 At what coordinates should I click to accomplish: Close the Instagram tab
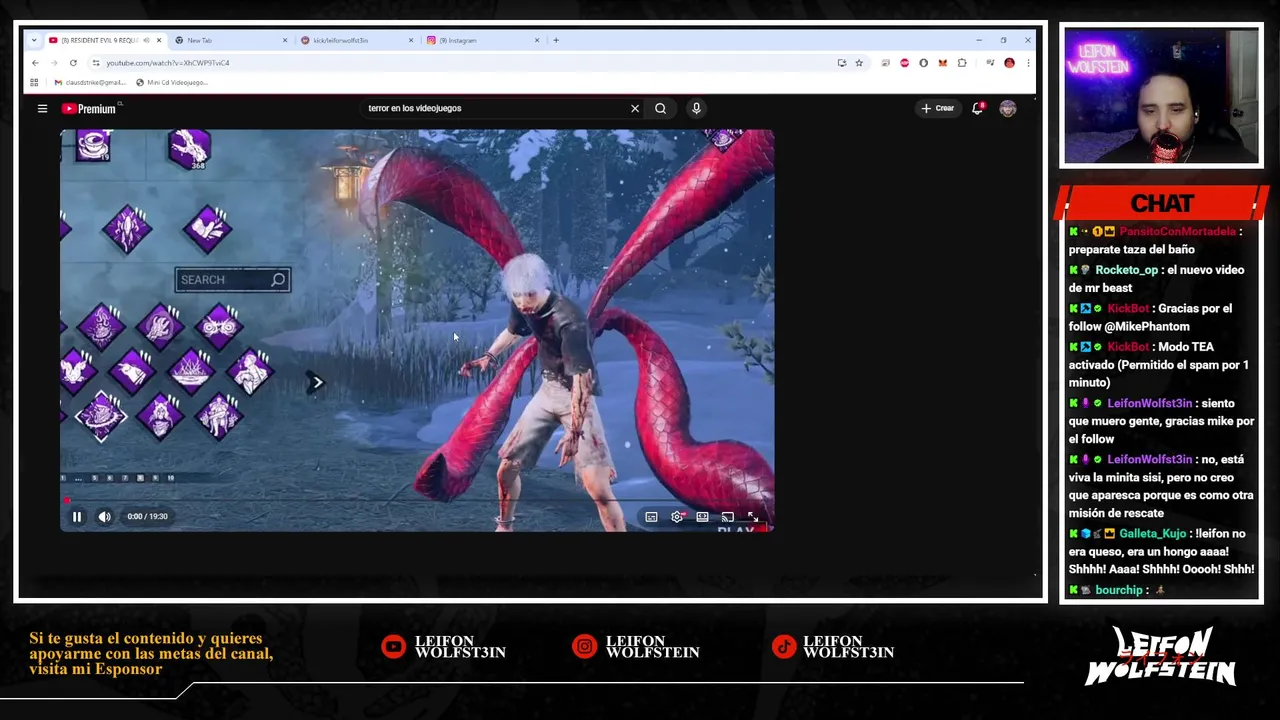[x=537, y=40]
